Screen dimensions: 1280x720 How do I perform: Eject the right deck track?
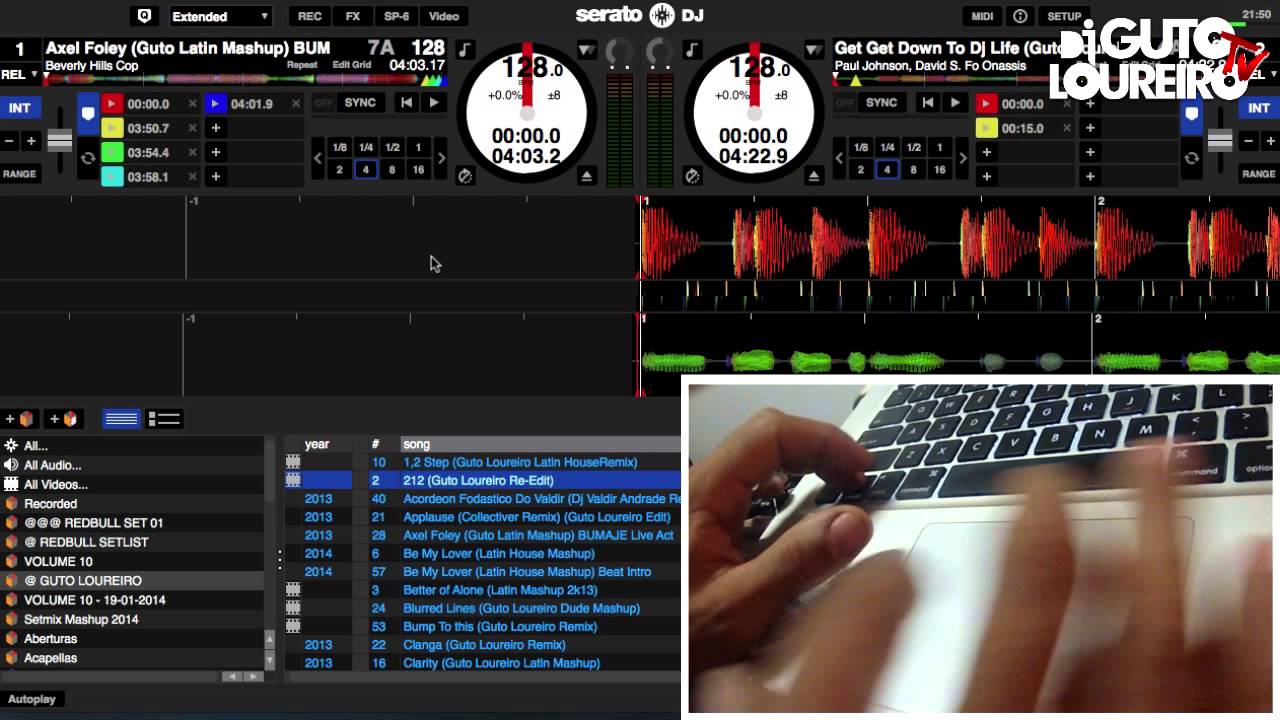[x=813, y=176]
